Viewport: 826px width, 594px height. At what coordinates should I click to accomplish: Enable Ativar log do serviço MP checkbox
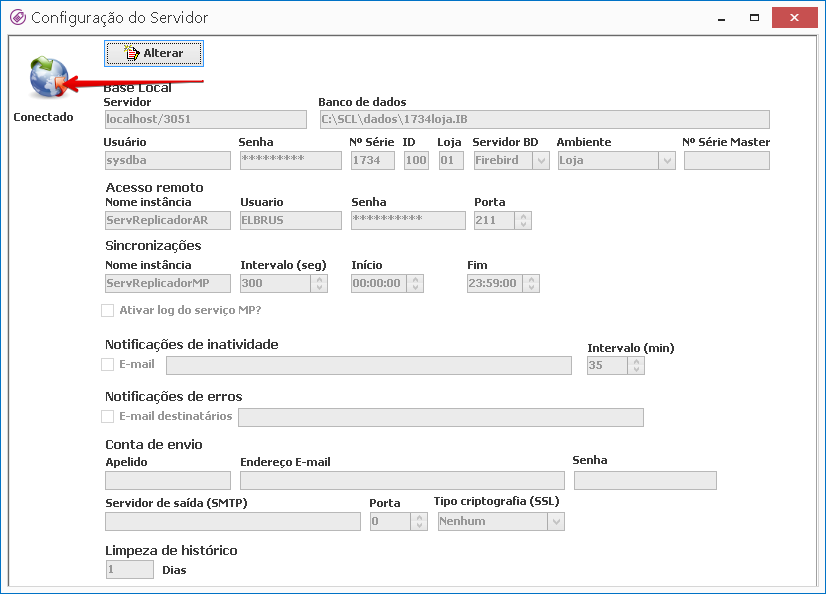pyautogui.click(x=107, y=310)
